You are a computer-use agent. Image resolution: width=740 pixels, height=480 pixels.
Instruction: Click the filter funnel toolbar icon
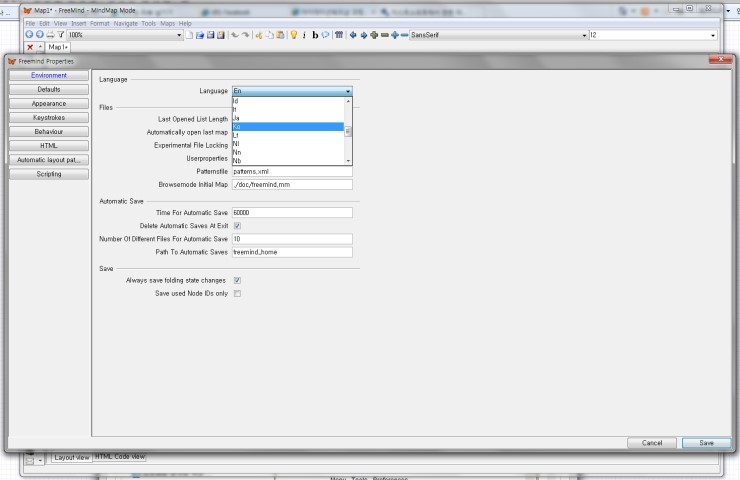pos(60,35)
